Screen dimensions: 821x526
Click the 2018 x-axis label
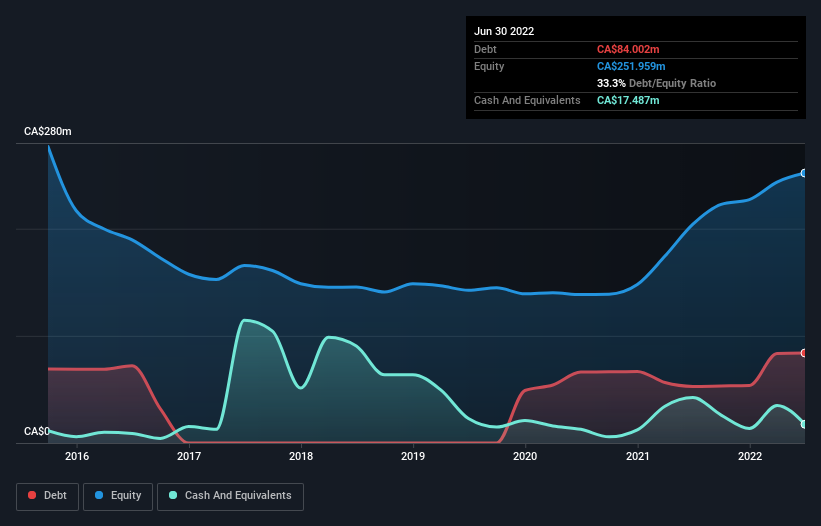click(301, 456)
